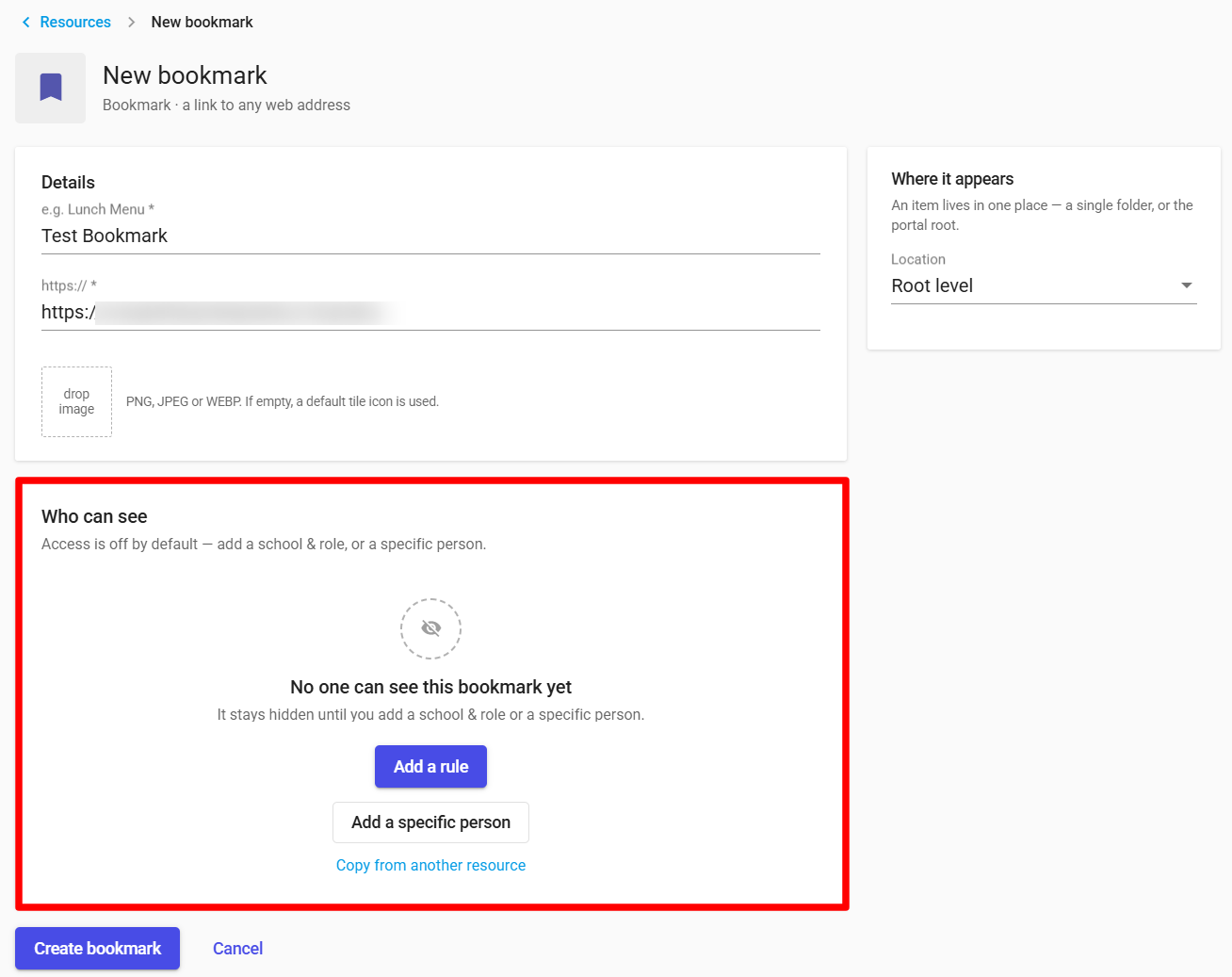The width and height of the screenshot is (1232, 977).
Task: Click 'Access is off by default' description
Action: pos(264,544)
